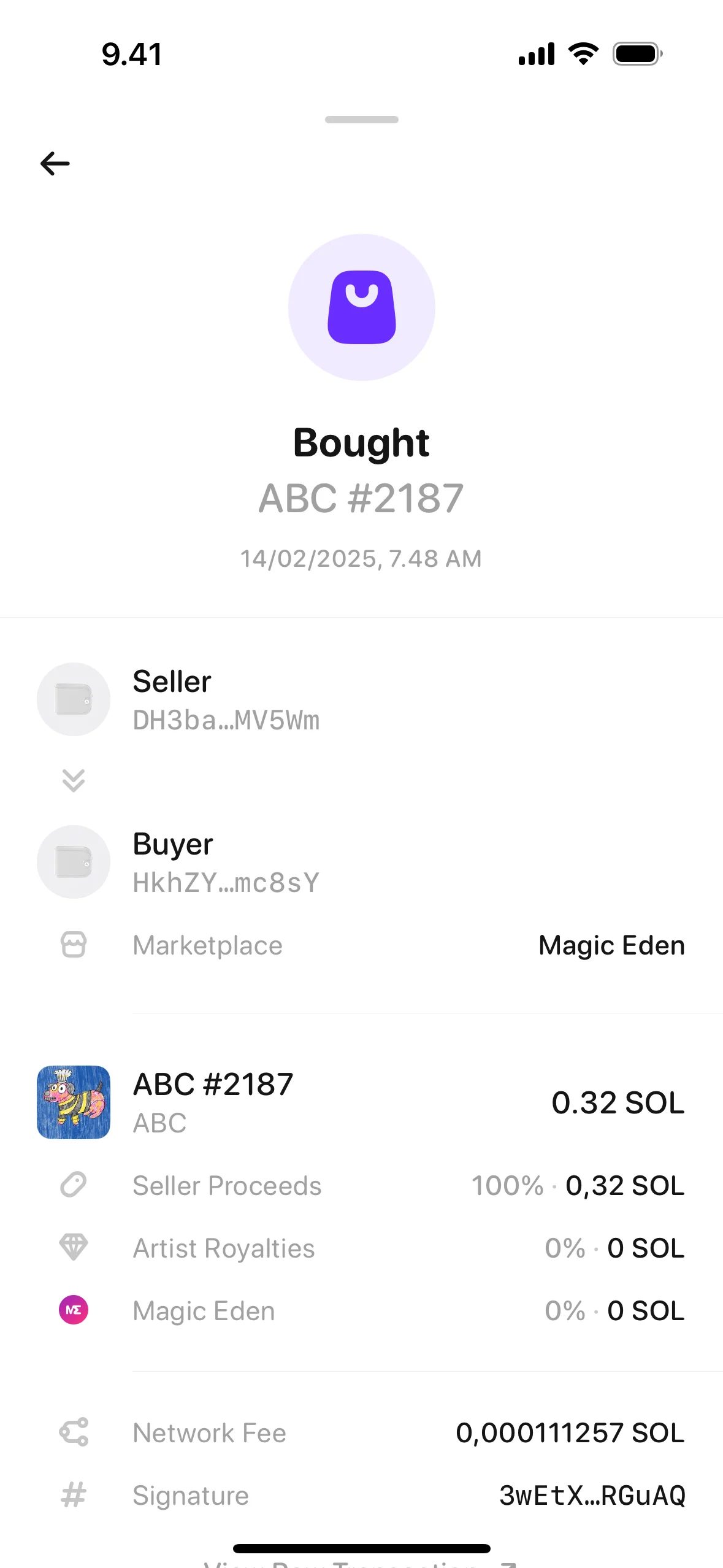Tap the Seller Proceeds tag icon
This screenshot has width=723, height=1568.
tap(74, 1185)
